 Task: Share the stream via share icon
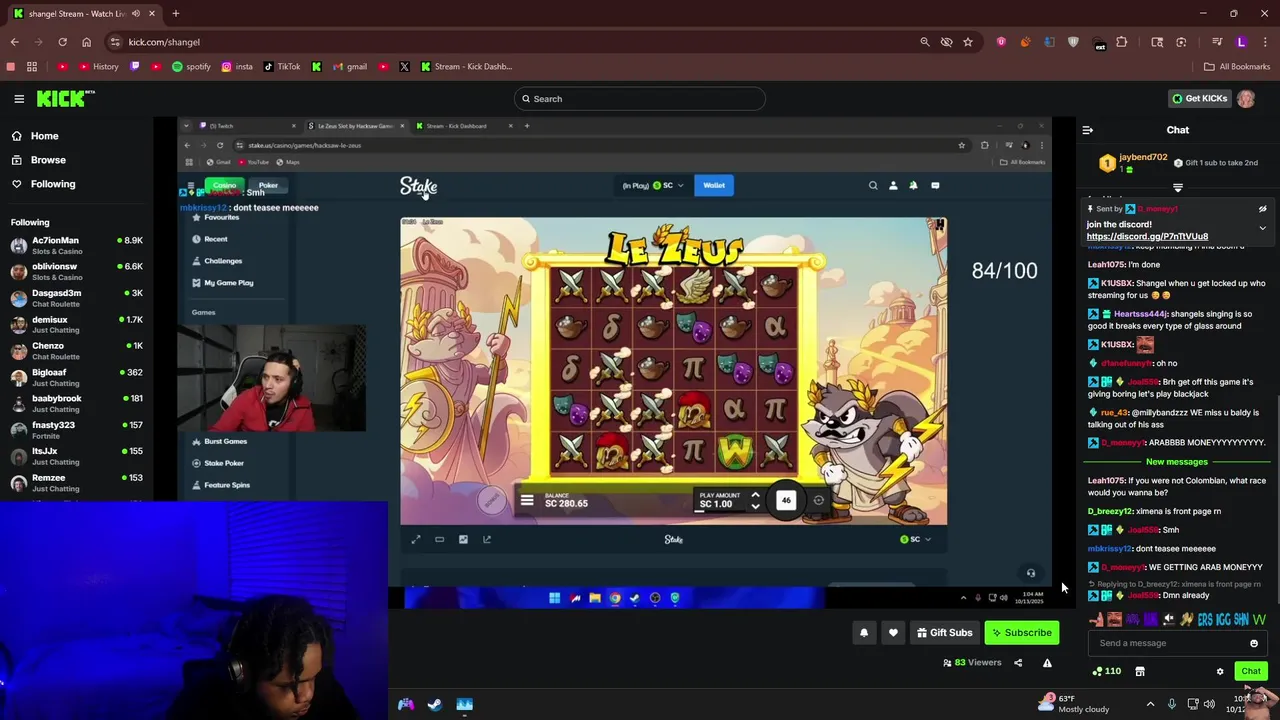click(1018, 663)
